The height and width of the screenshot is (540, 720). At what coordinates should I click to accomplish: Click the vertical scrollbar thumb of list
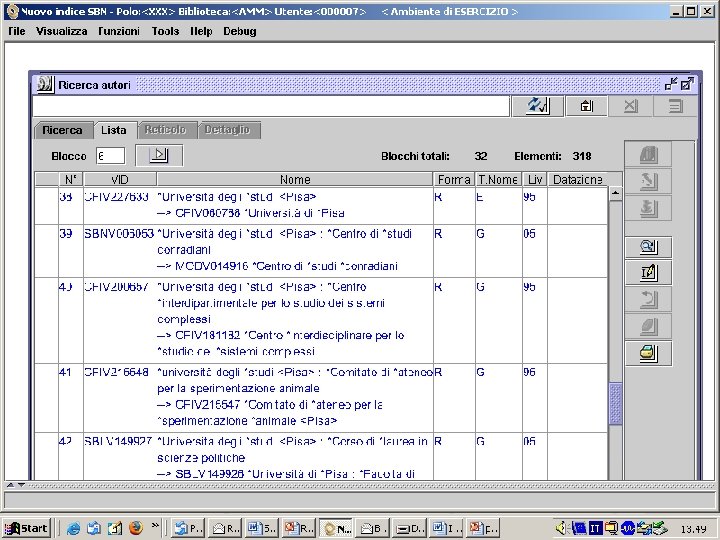tap(615, 404)
